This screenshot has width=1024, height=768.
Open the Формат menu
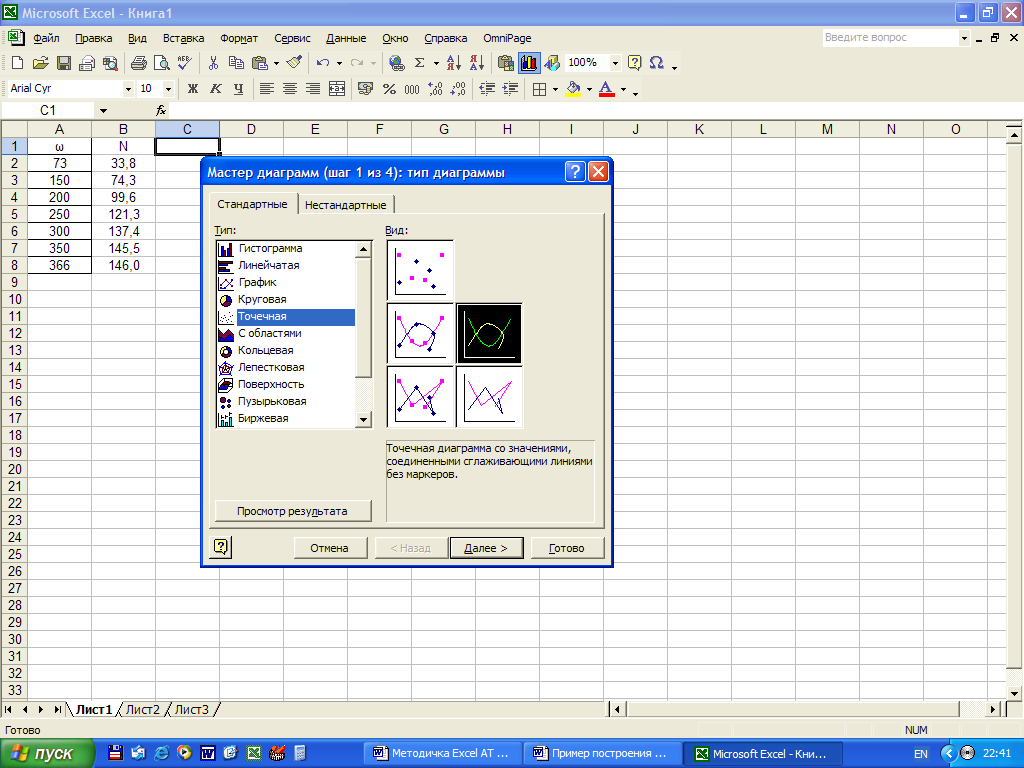click(239, 38)
